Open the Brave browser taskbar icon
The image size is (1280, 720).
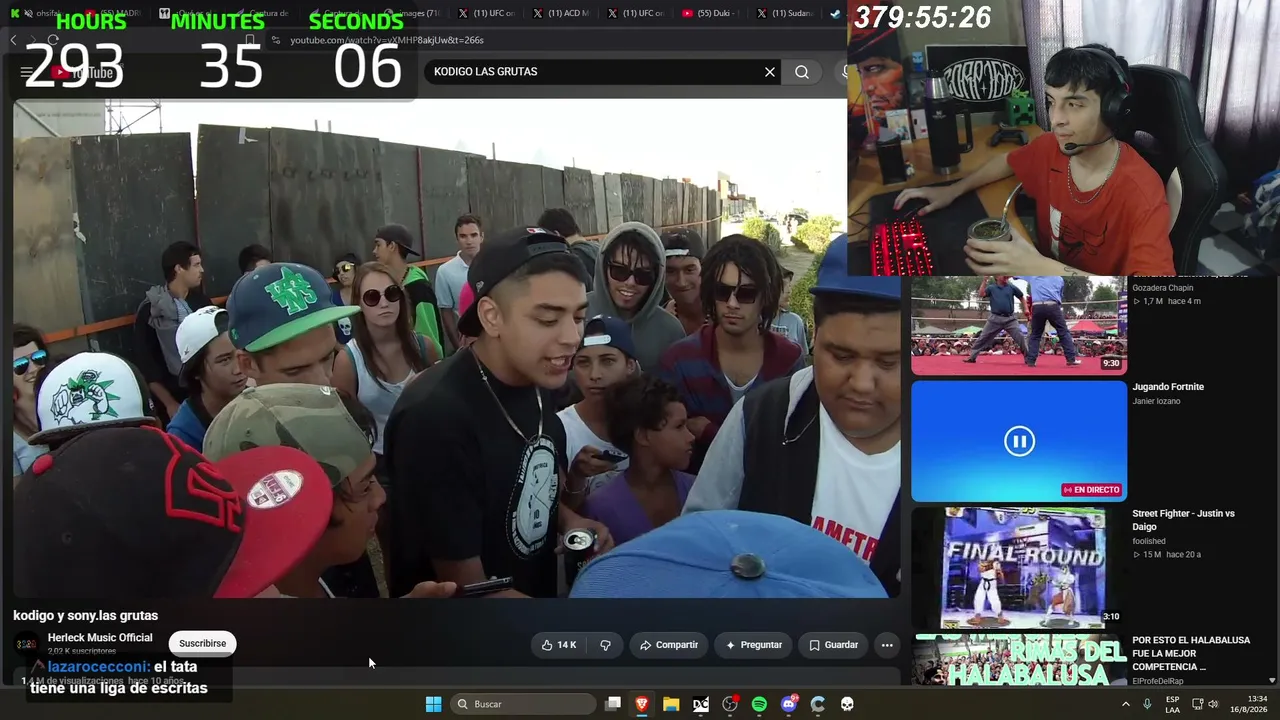pyautogui.click(x=642, y=704)
